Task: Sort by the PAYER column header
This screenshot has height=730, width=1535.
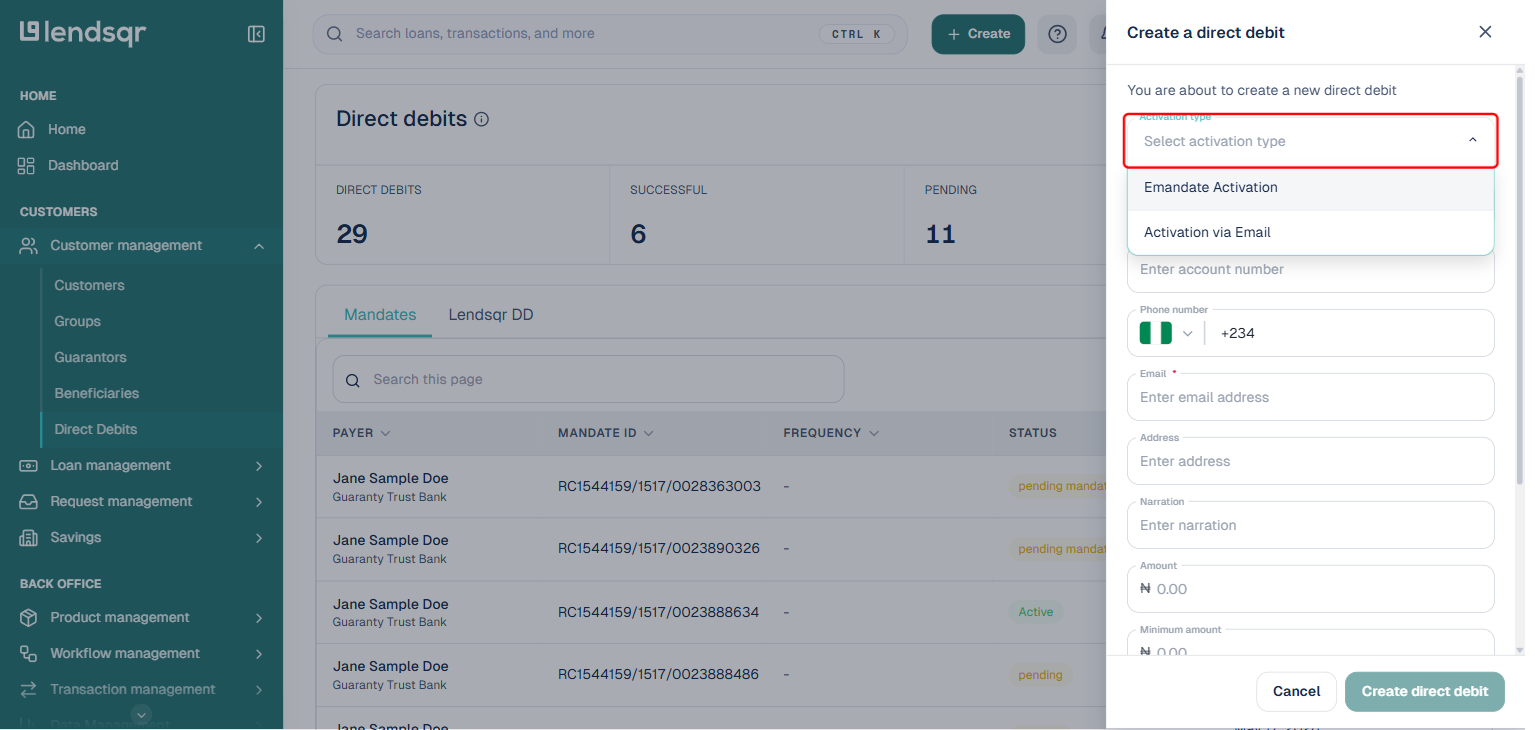Action: (362, 433)
